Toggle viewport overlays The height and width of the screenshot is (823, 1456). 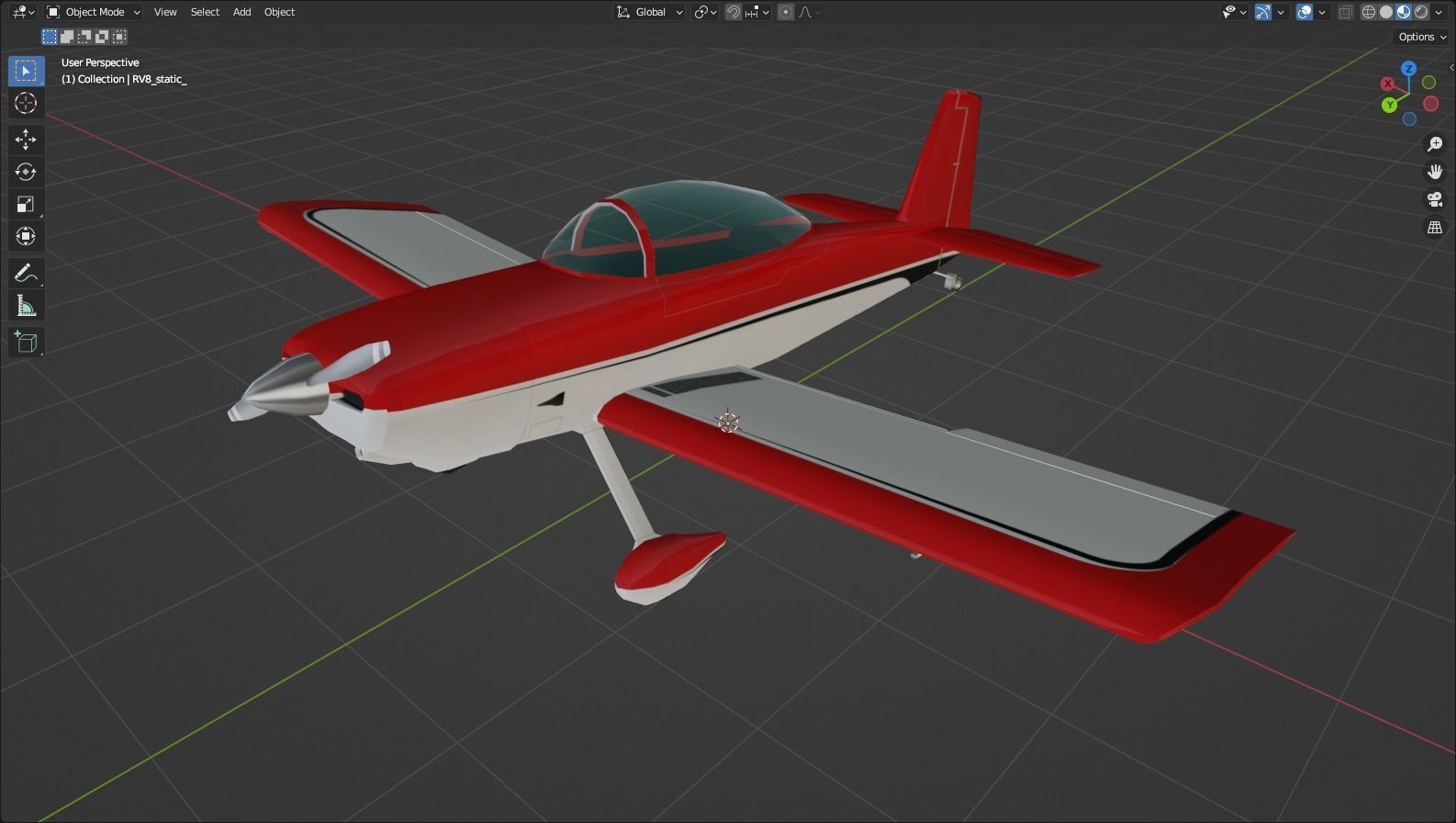click(x=1305, y=12)
